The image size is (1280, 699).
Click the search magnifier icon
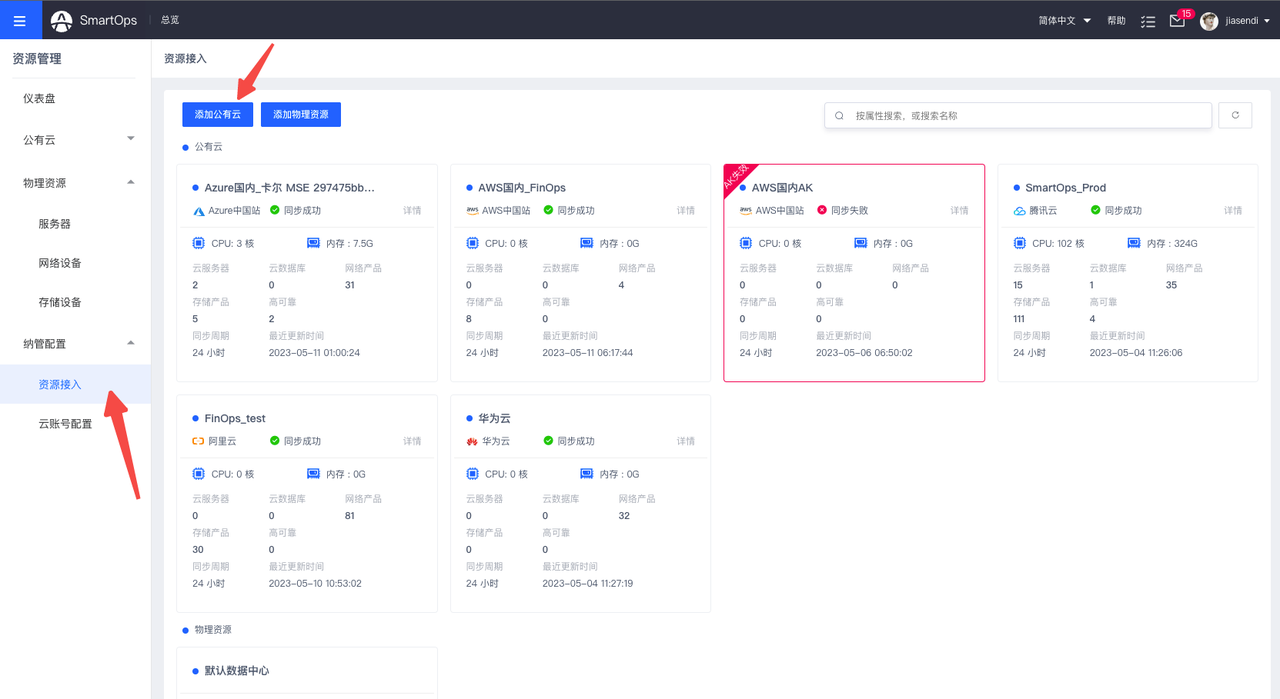click(x=839, y=116)
